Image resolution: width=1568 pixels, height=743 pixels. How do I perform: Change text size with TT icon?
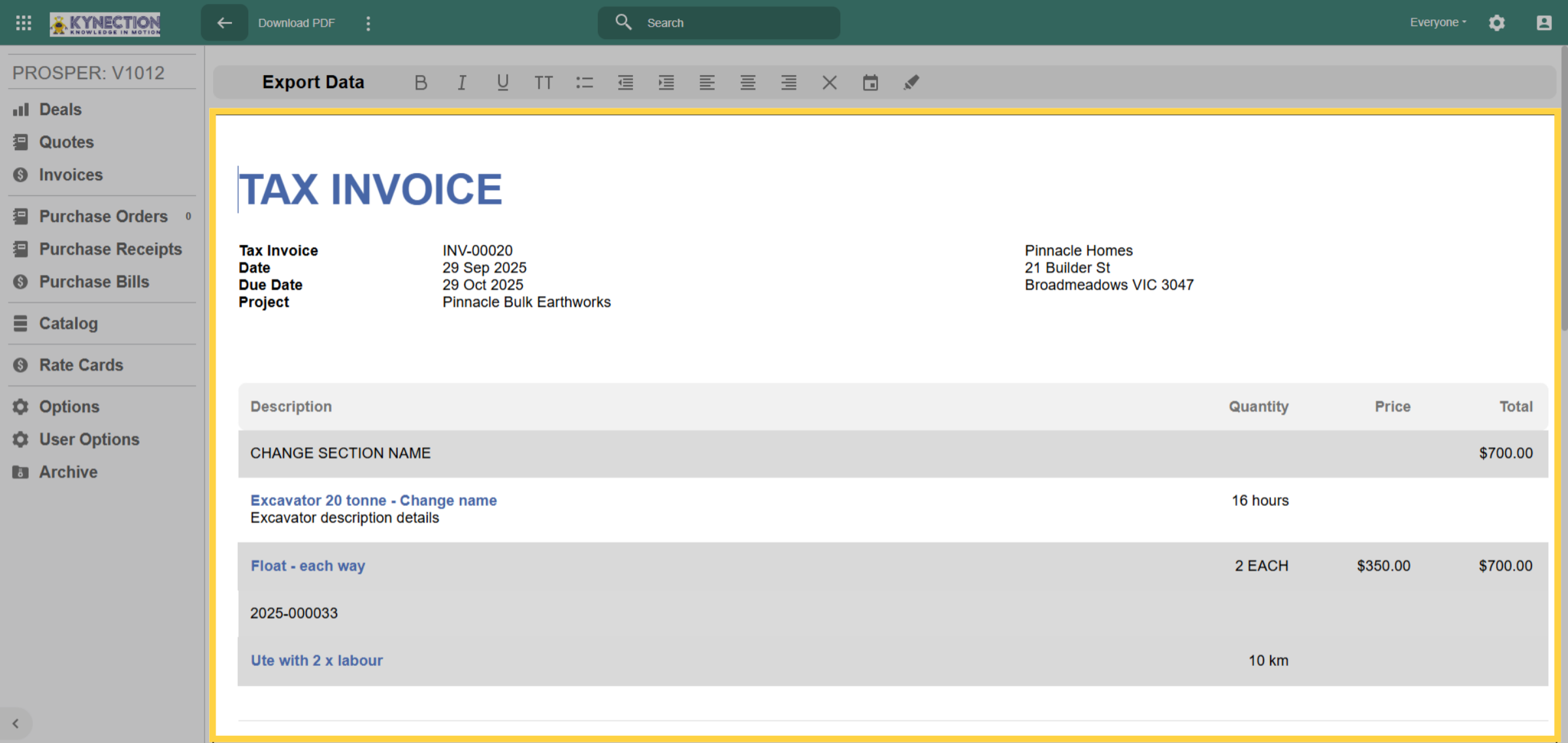click(544, 82)
